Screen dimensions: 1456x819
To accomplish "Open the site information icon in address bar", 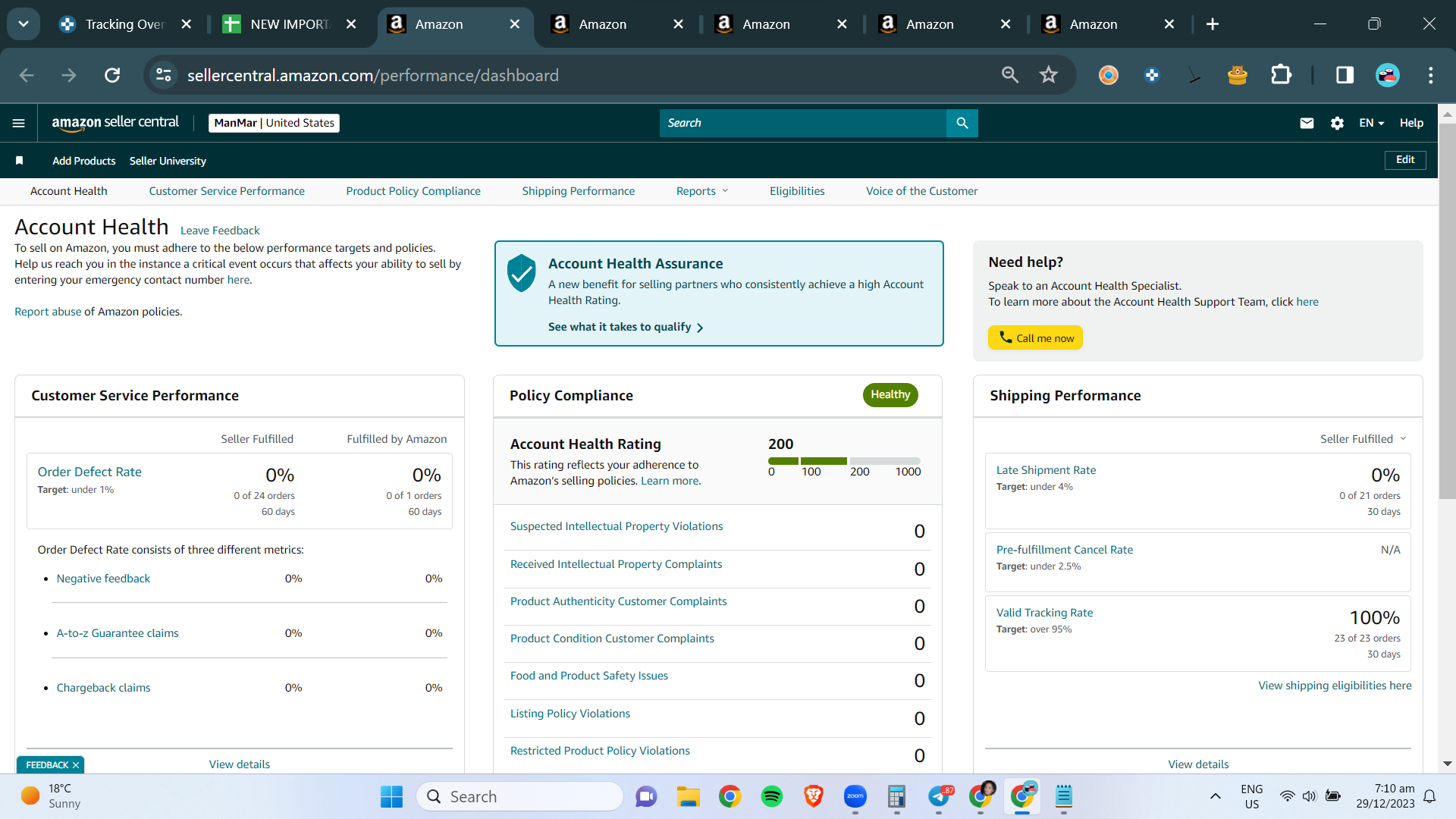I will [164, 75].
